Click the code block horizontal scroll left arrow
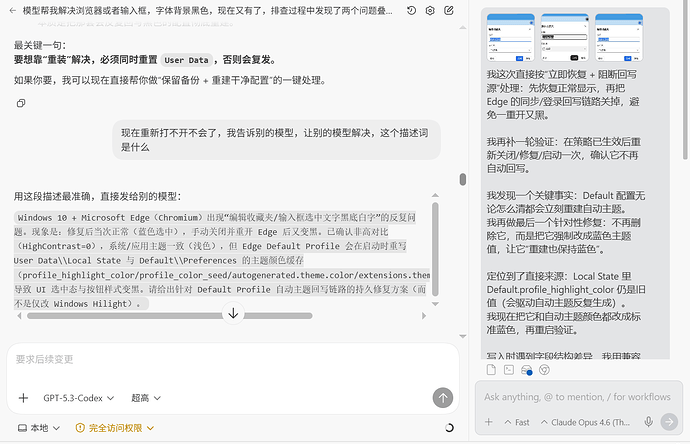 click(19, 316)
